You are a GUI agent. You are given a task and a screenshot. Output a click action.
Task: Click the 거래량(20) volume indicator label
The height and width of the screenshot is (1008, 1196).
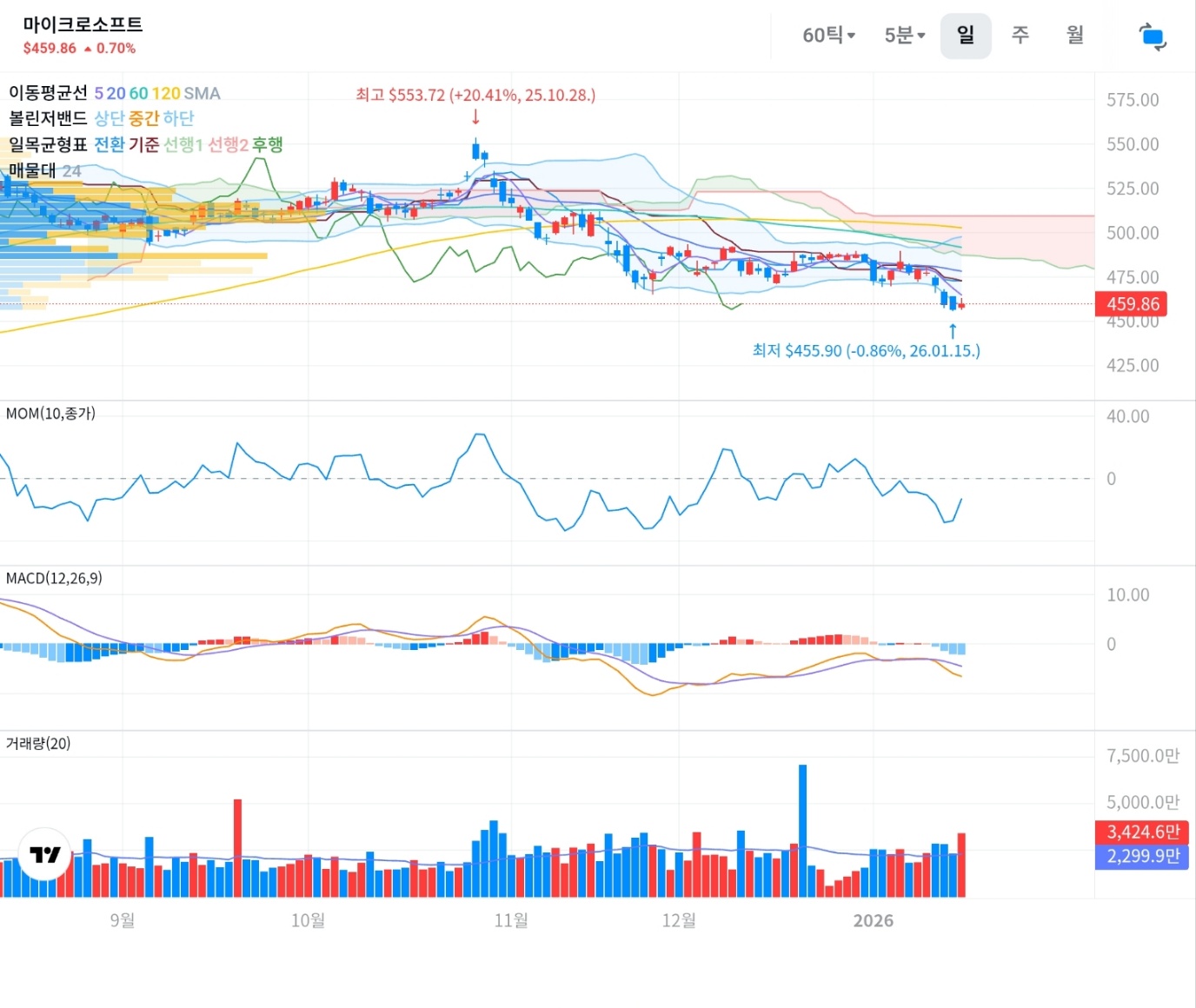coord(38,744)
